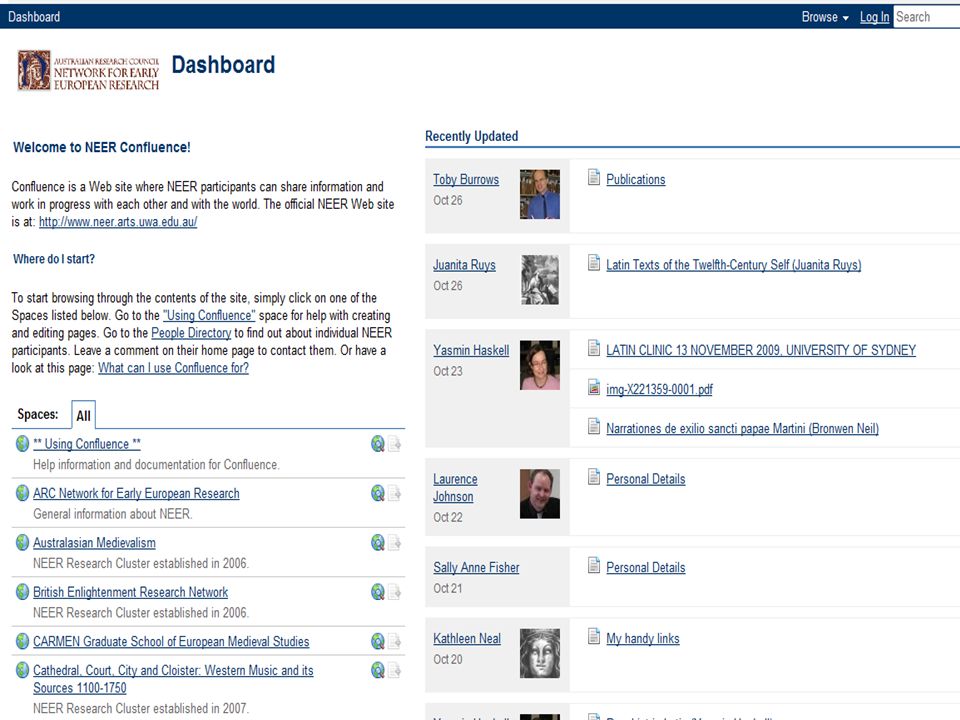
Task: Add page icon in ARC Network row
Action: (394, 493)
